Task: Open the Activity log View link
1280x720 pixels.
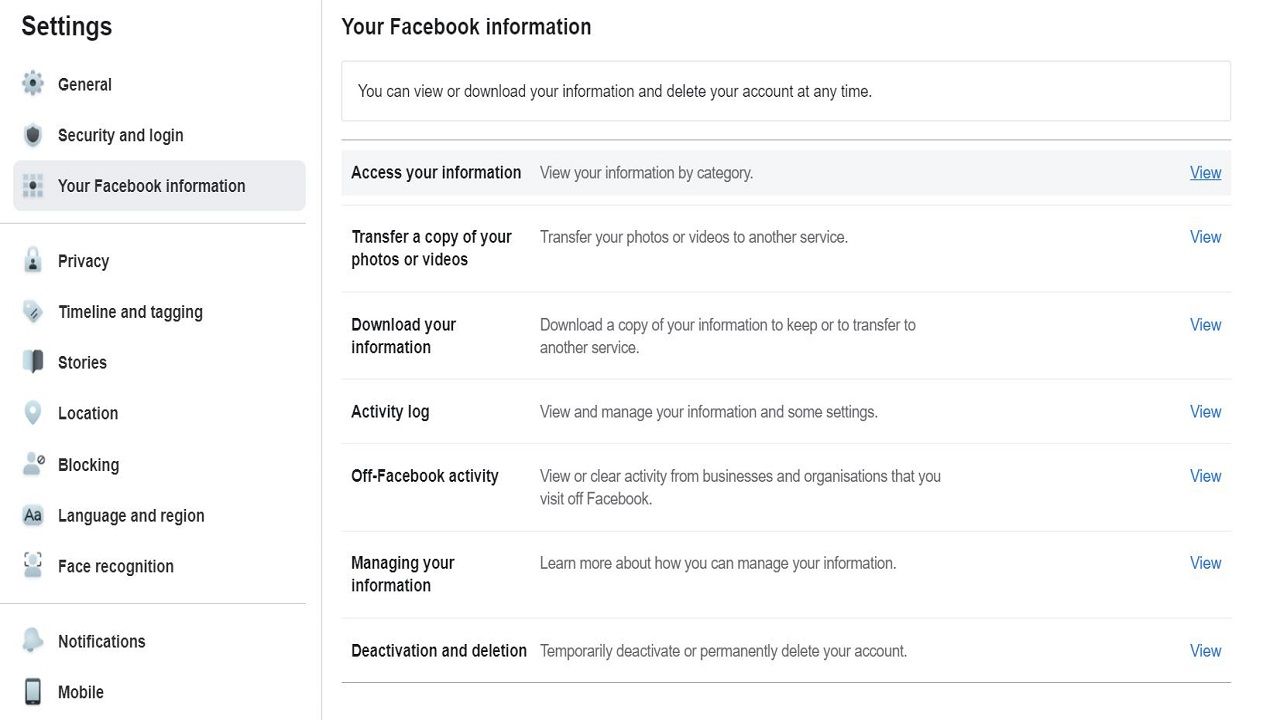Action: coord(1205,412)
